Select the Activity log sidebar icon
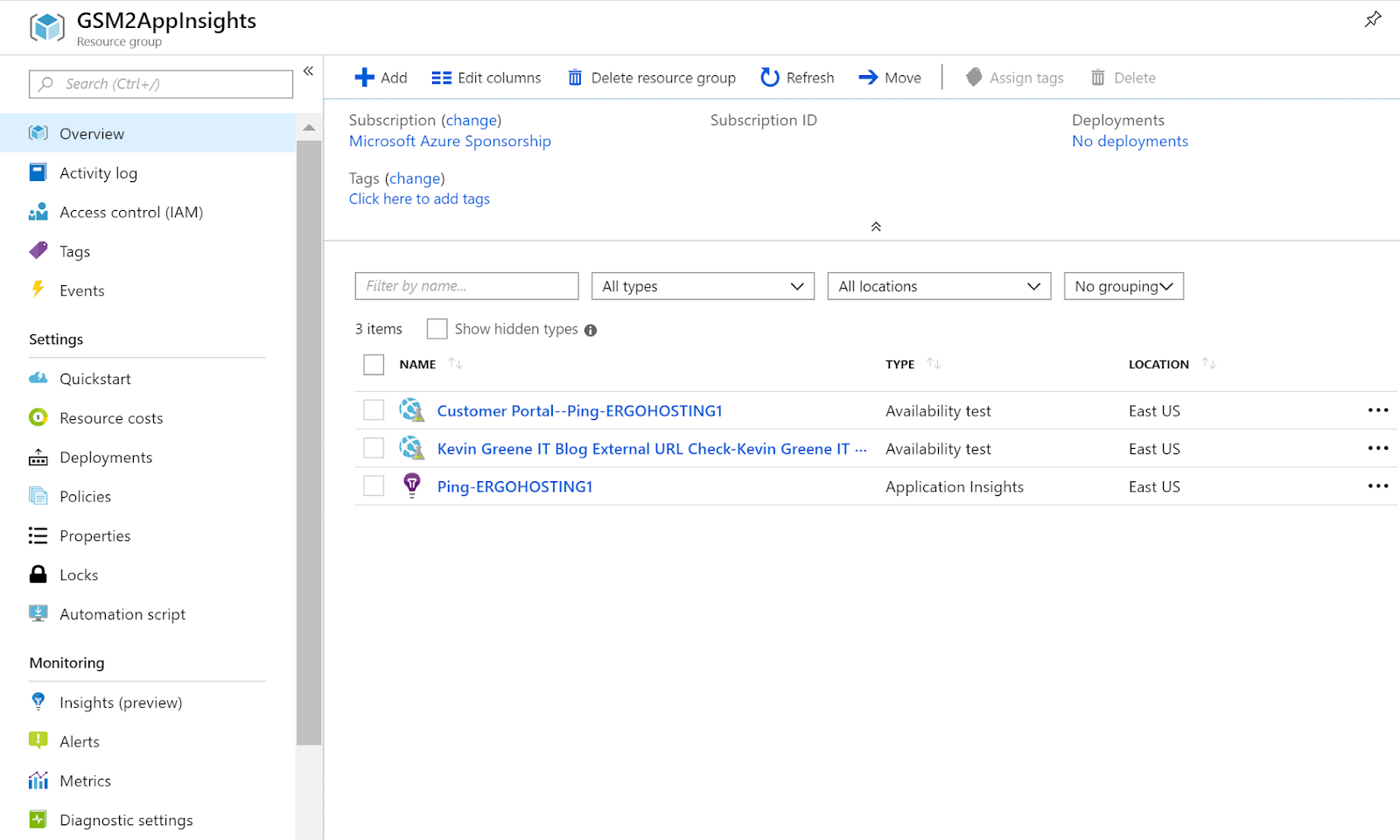 tap(38, 172)
